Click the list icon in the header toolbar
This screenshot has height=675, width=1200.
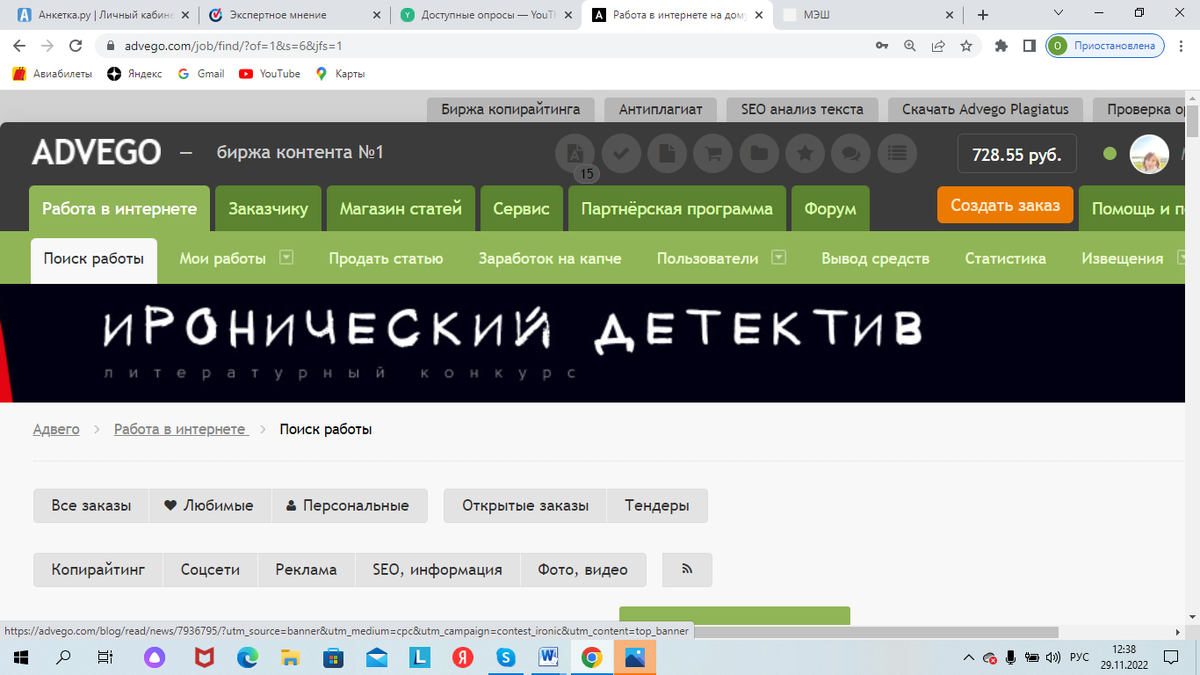point(897,153)
